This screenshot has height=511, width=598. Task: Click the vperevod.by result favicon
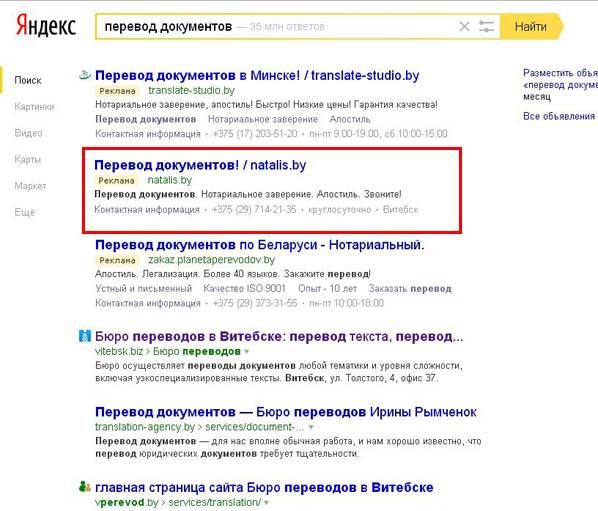[85, 487]
